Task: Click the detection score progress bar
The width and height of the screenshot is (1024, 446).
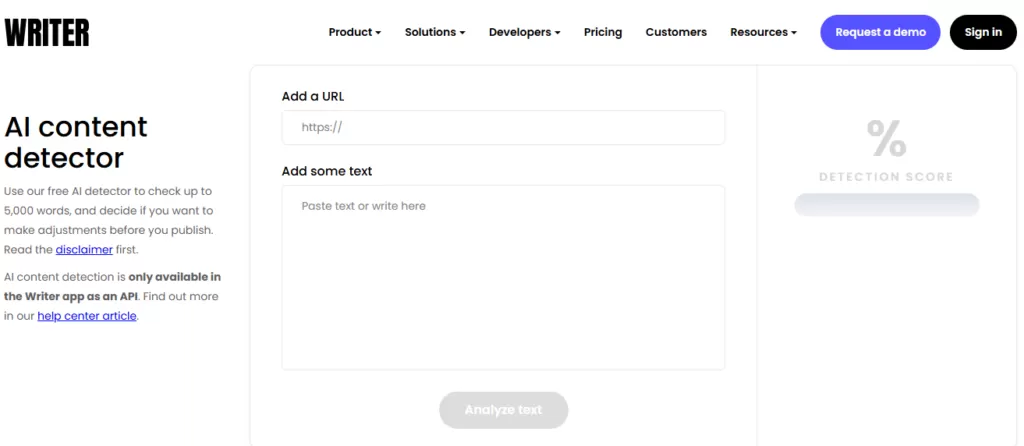Action: click(x=886, y=204)
